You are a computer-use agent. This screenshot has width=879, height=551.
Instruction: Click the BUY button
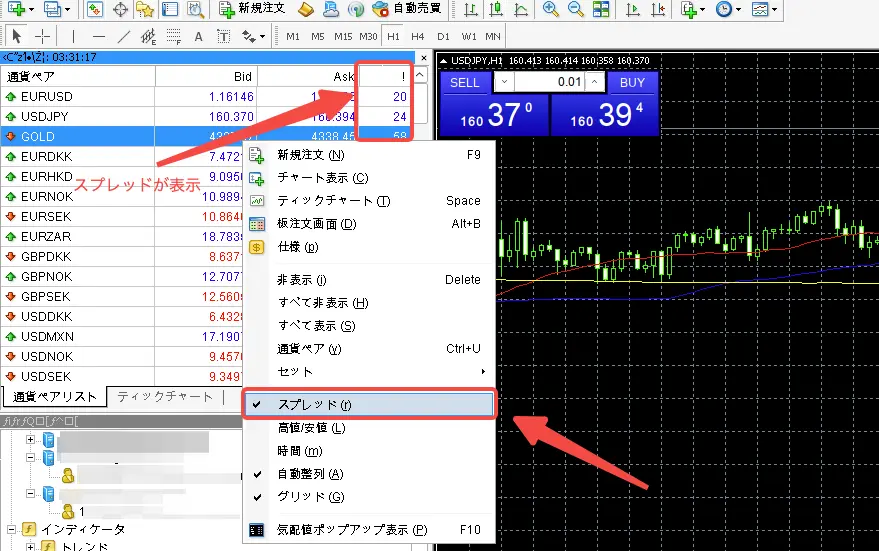[632, 82]
